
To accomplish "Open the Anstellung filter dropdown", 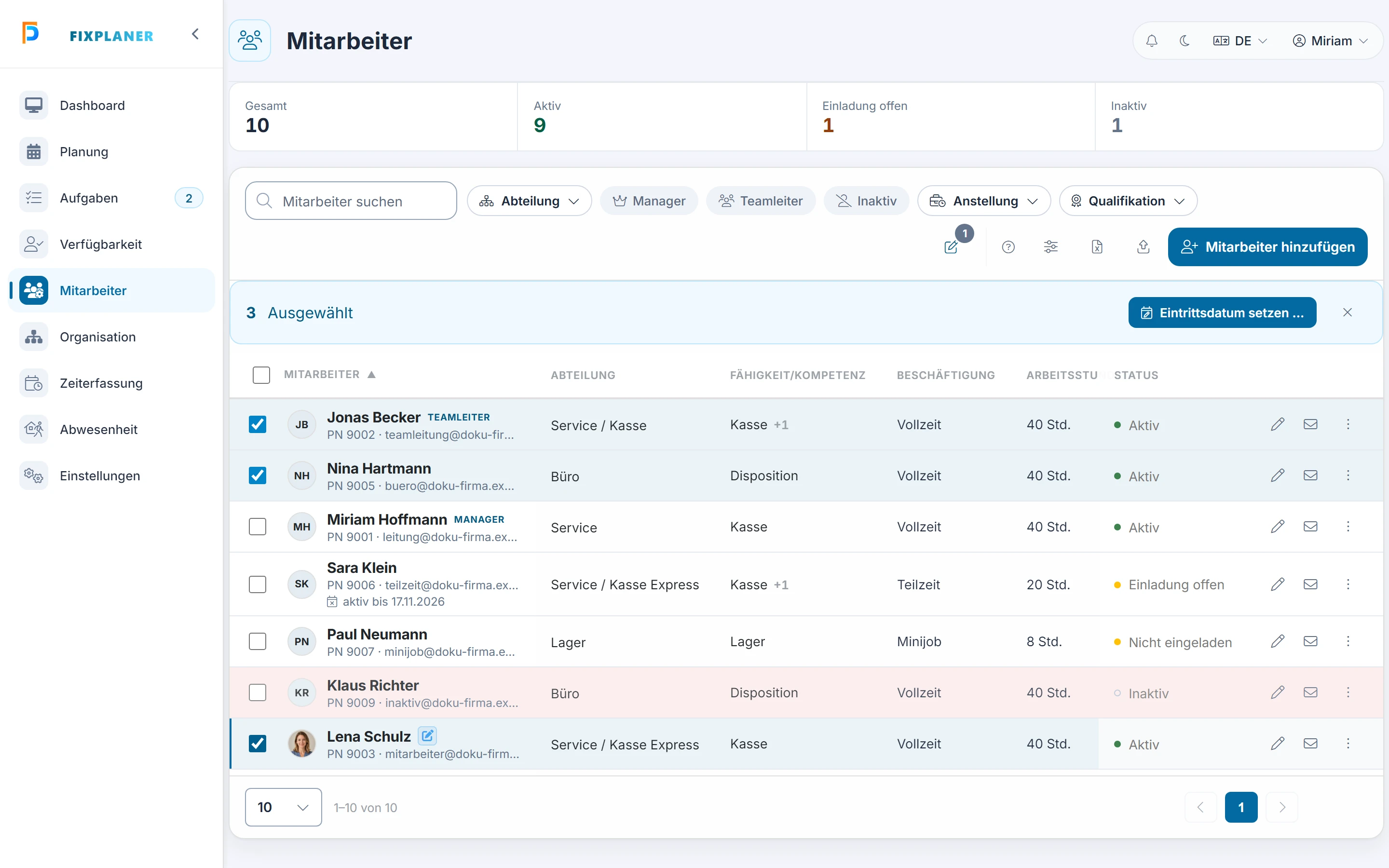I will [x=984, y=201].
